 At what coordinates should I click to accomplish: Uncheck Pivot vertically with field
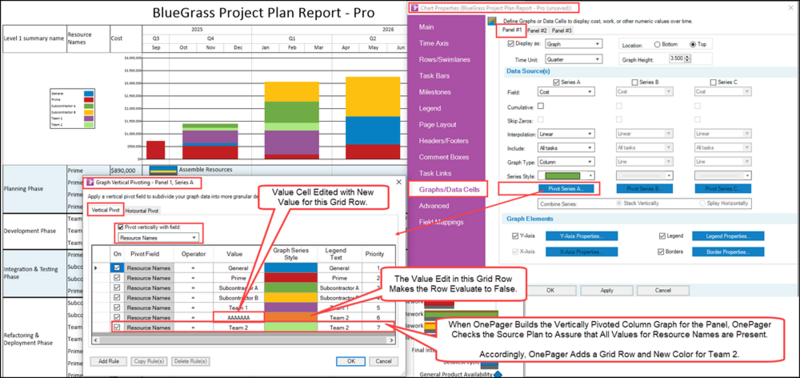coord(121,227)
